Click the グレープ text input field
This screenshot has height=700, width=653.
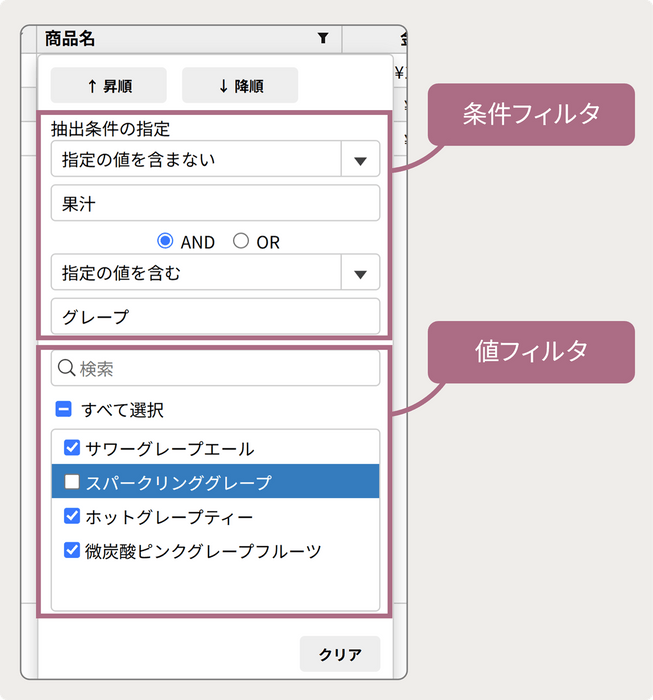[x=215, y=317]
